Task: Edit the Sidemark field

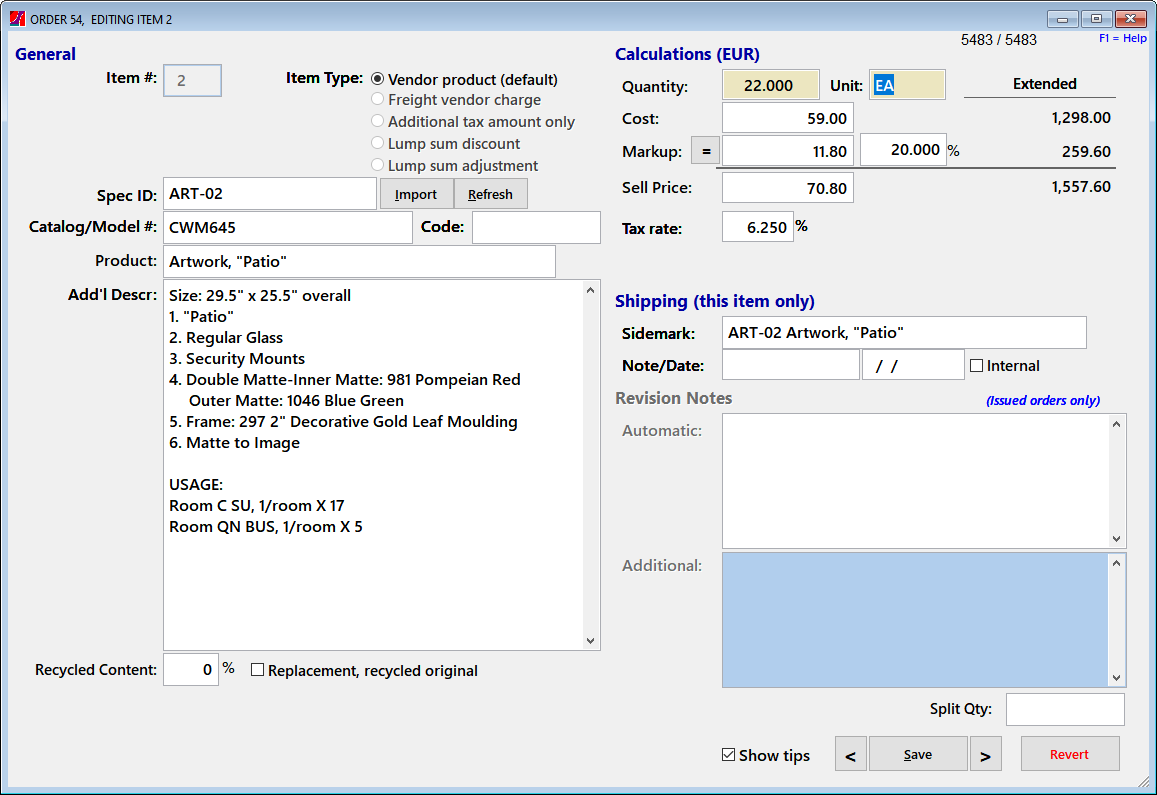Action: click(x=904, y=332)
